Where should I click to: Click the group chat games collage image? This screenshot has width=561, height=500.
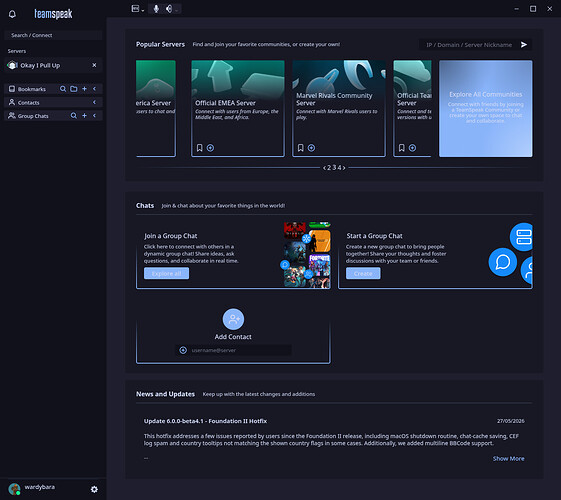[307, 255]
